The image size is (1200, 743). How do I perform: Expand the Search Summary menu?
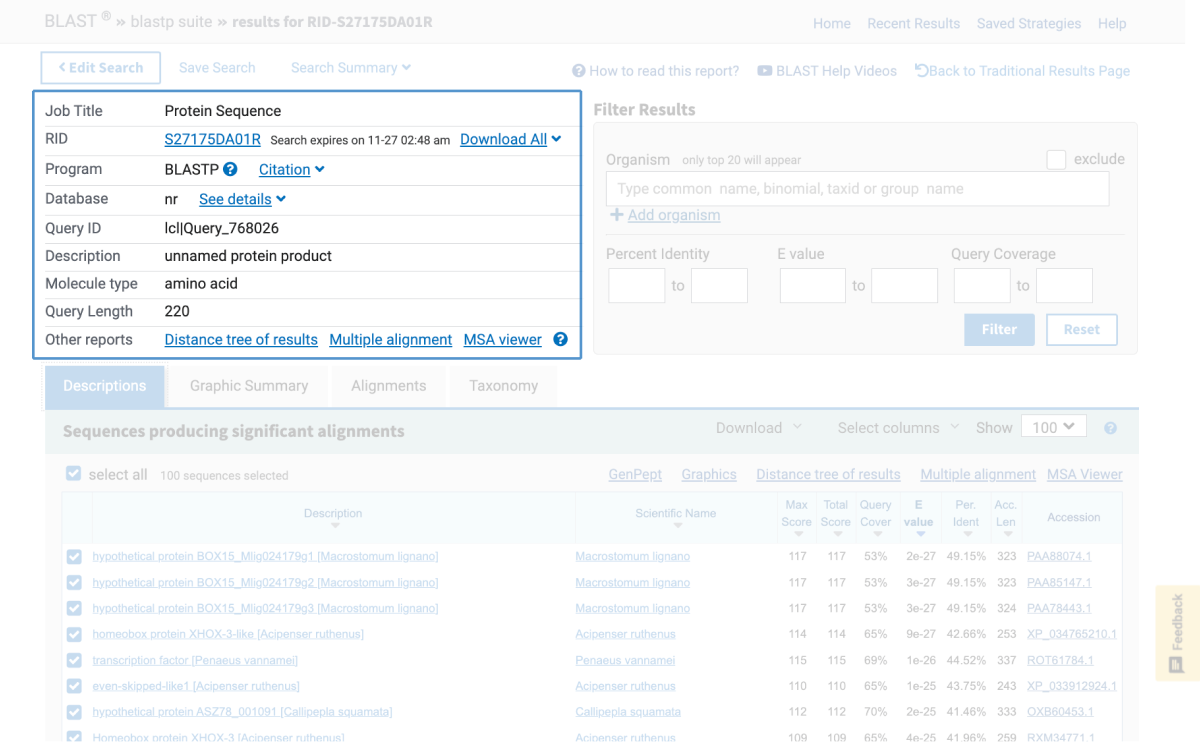point(350,68)
